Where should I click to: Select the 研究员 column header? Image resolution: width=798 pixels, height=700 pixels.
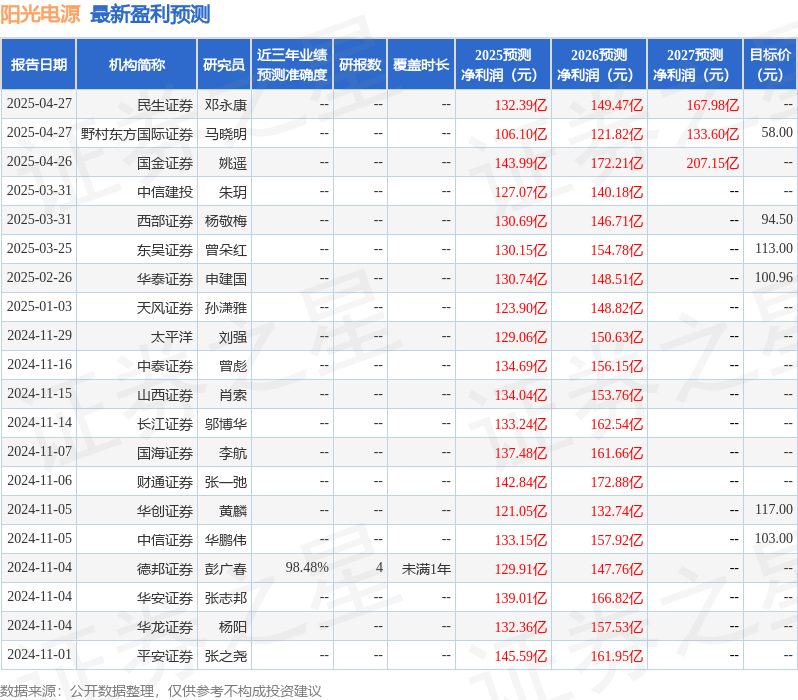click(x=224, y=65)
